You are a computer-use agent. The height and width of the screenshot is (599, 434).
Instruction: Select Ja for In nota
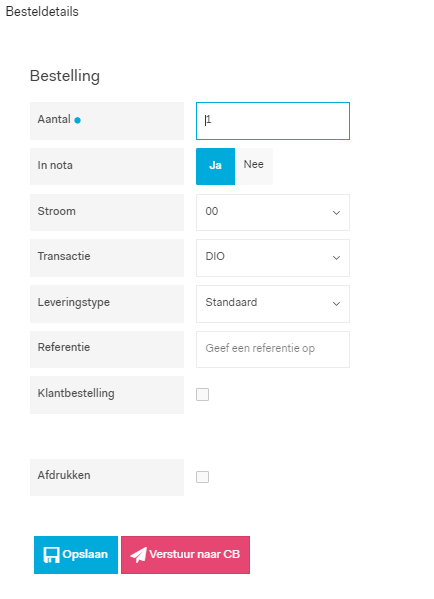pos(215,166)
